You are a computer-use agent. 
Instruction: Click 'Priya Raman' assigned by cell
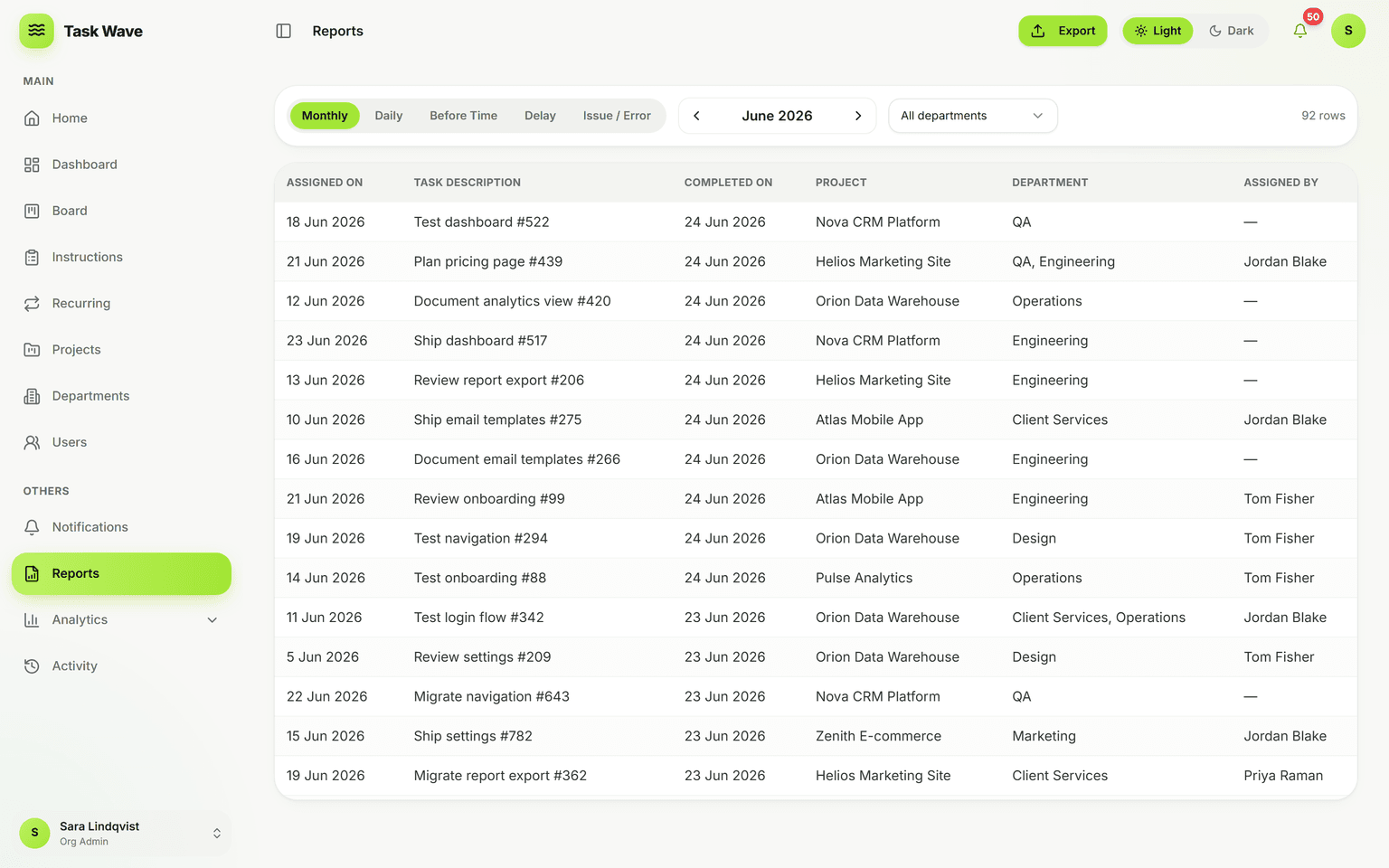(x=1283, y=776)
